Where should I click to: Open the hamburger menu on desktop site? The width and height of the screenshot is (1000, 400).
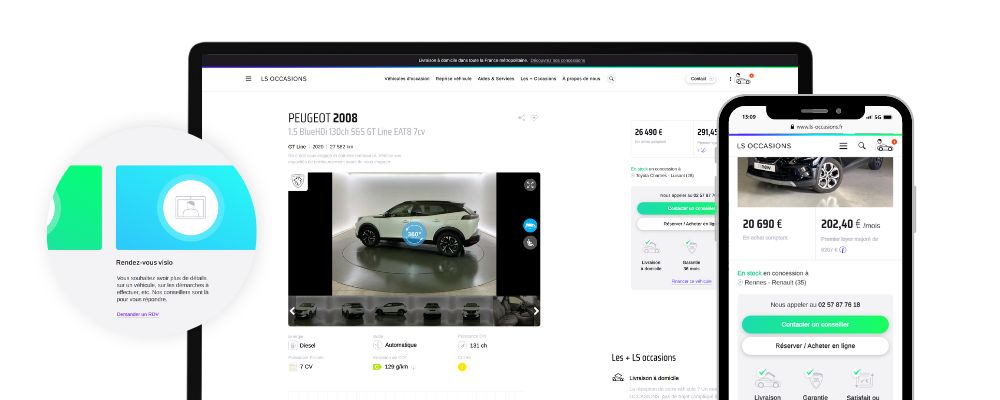[x=248, y=79]
